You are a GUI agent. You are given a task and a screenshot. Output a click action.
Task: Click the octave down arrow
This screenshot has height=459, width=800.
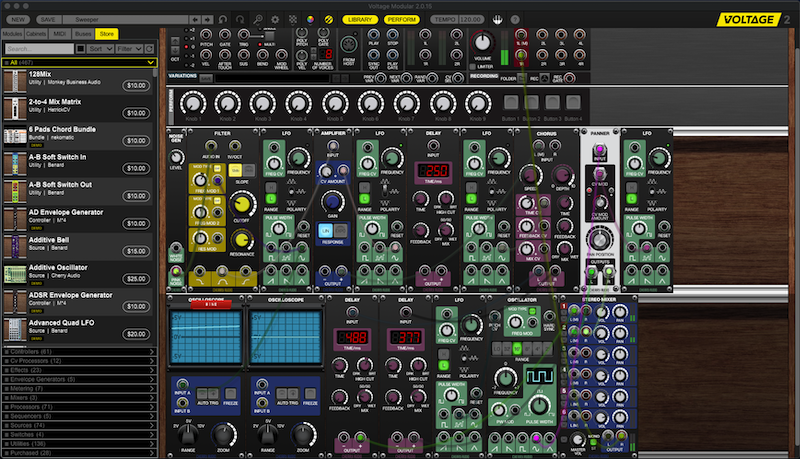tap(175, 50)
